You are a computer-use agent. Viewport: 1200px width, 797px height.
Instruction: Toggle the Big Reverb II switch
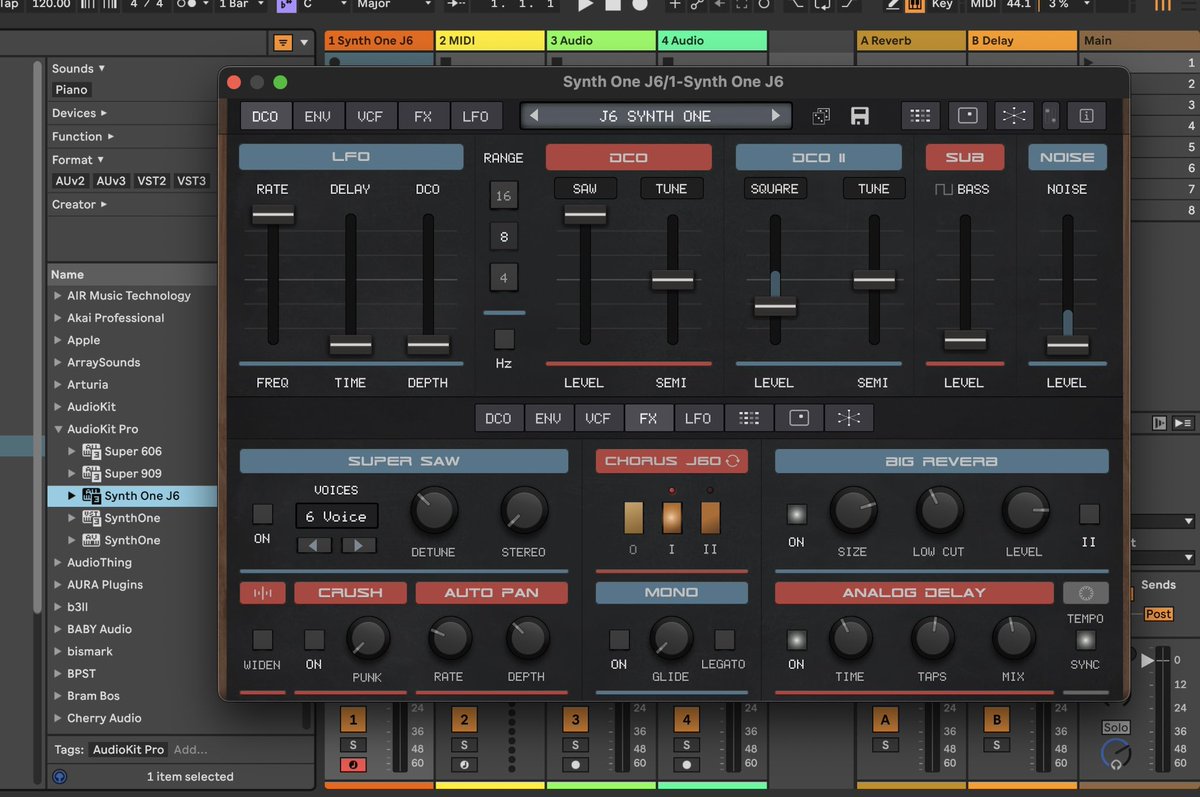[1088, 514]
